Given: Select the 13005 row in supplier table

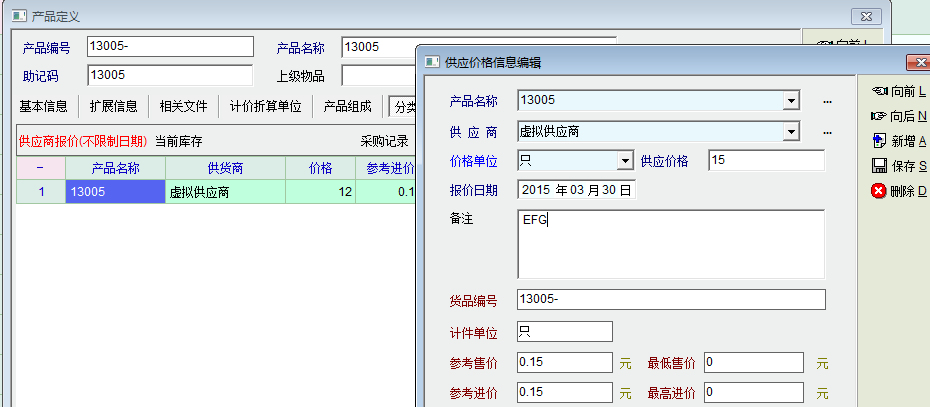Looking at the screenshot, I should [x=115, y=191].
